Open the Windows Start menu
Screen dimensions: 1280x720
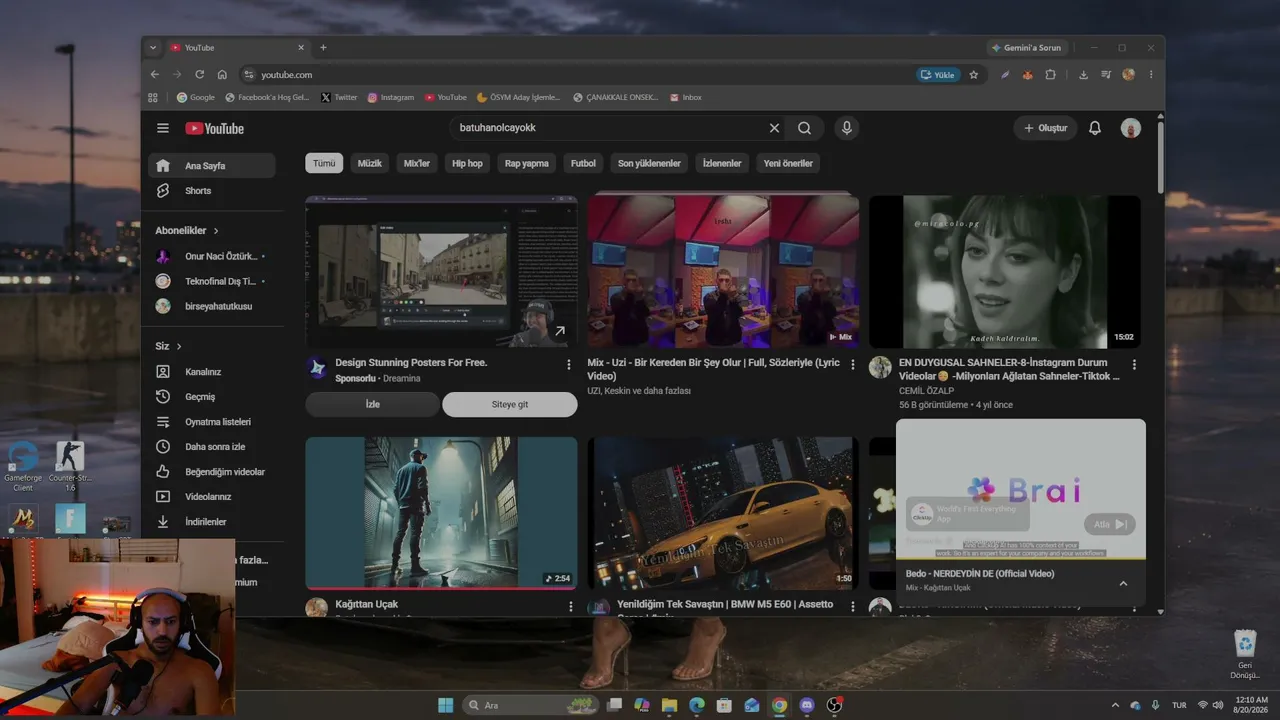[445, 705]
